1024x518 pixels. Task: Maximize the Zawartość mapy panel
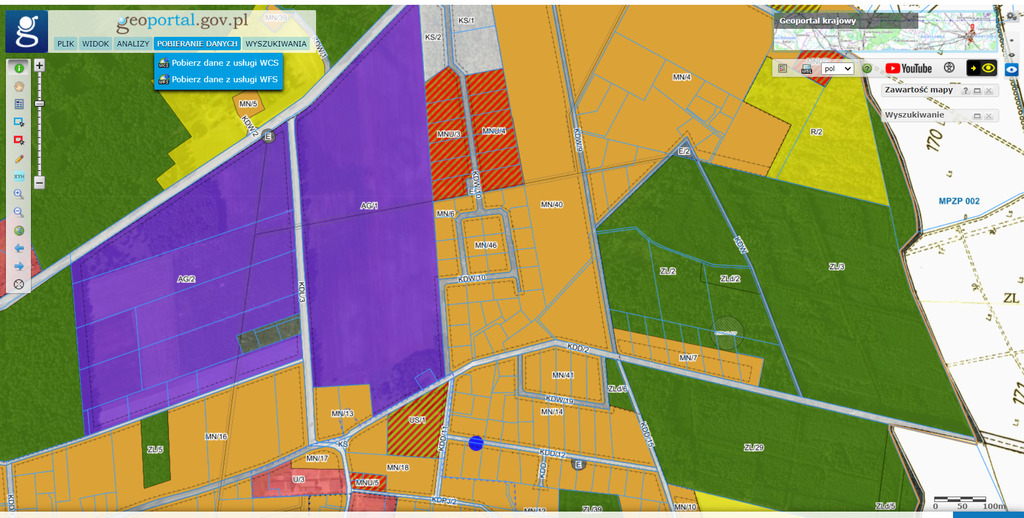(x=977, y=91)
